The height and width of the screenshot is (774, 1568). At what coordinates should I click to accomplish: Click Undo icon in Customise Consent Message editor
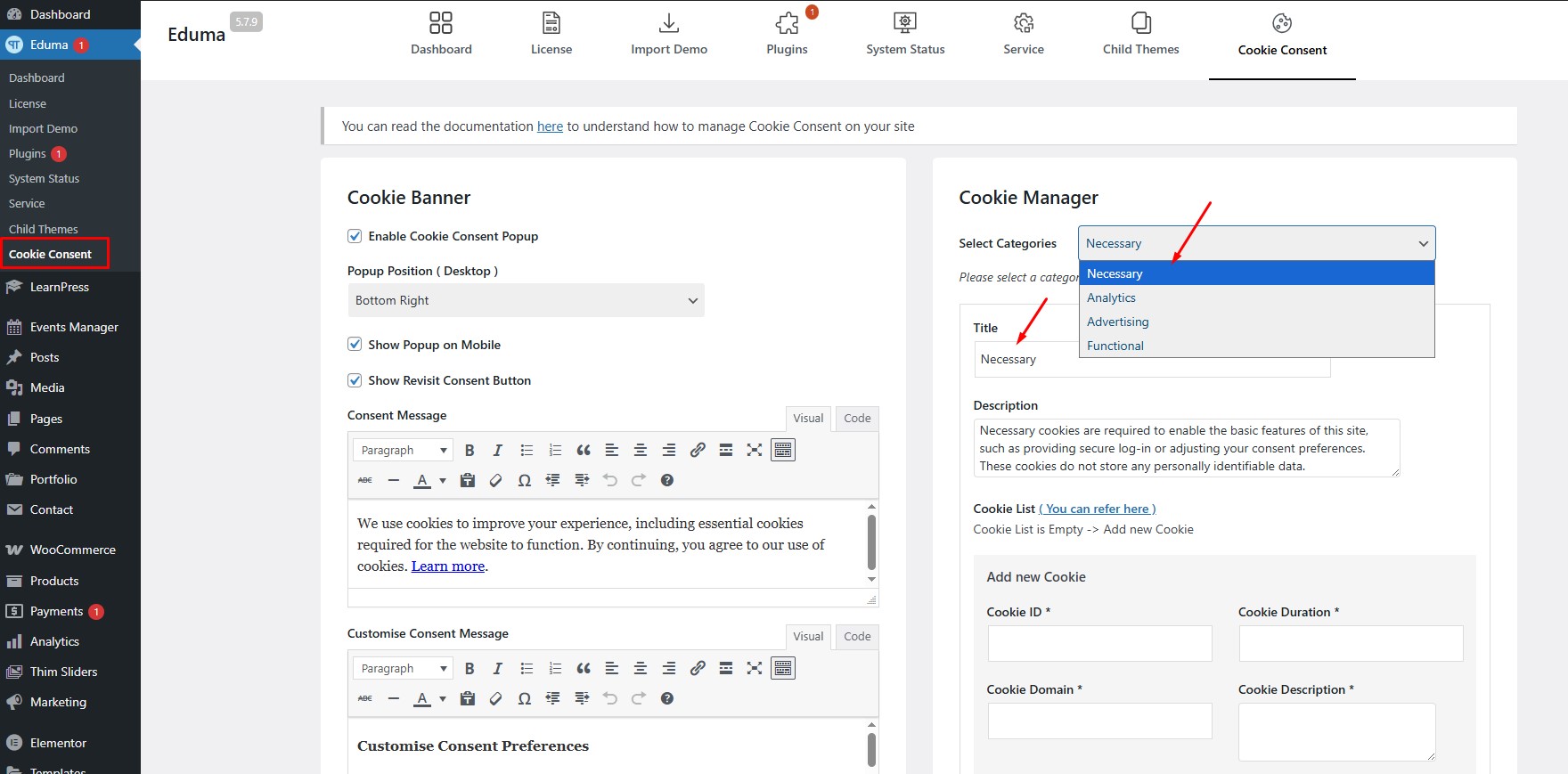pyautogui.click(x=610, y=699)
